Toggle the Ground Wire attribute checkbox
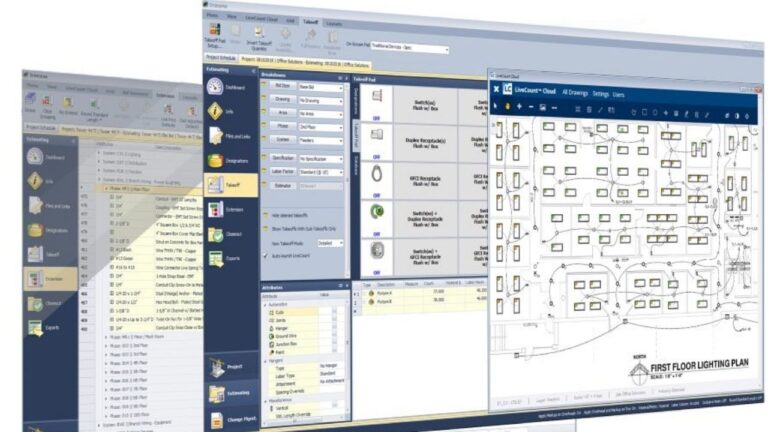The height and width of the screenshot is (432, 768). (335, 336)
